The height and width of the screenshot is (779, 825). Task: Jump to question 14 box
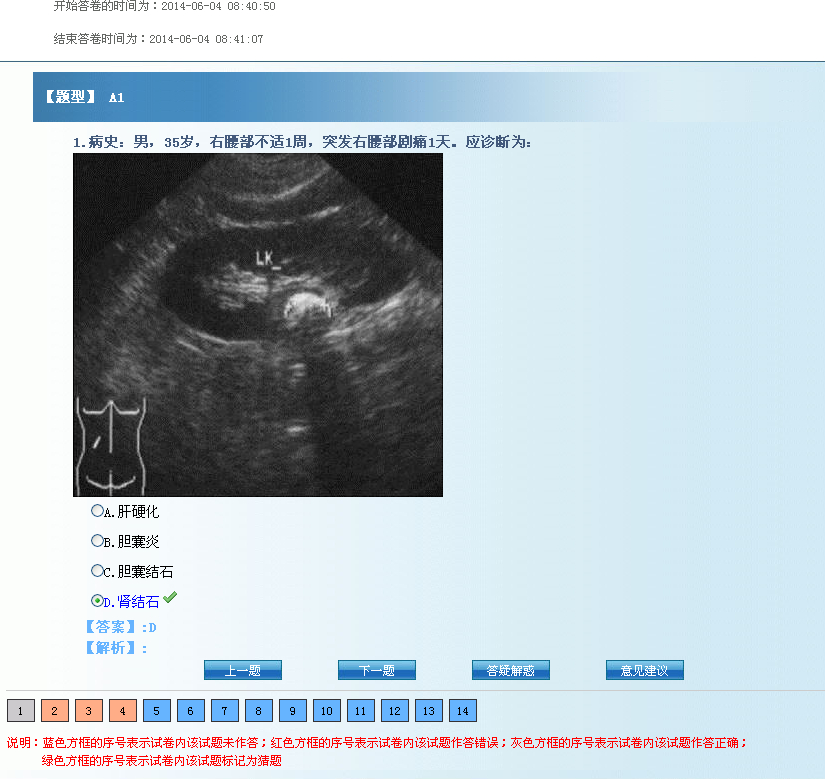(463, 711)
